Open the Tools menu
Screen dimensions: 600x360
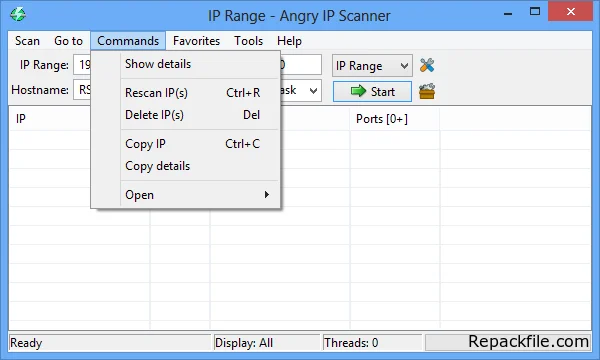tap(249, 41)
